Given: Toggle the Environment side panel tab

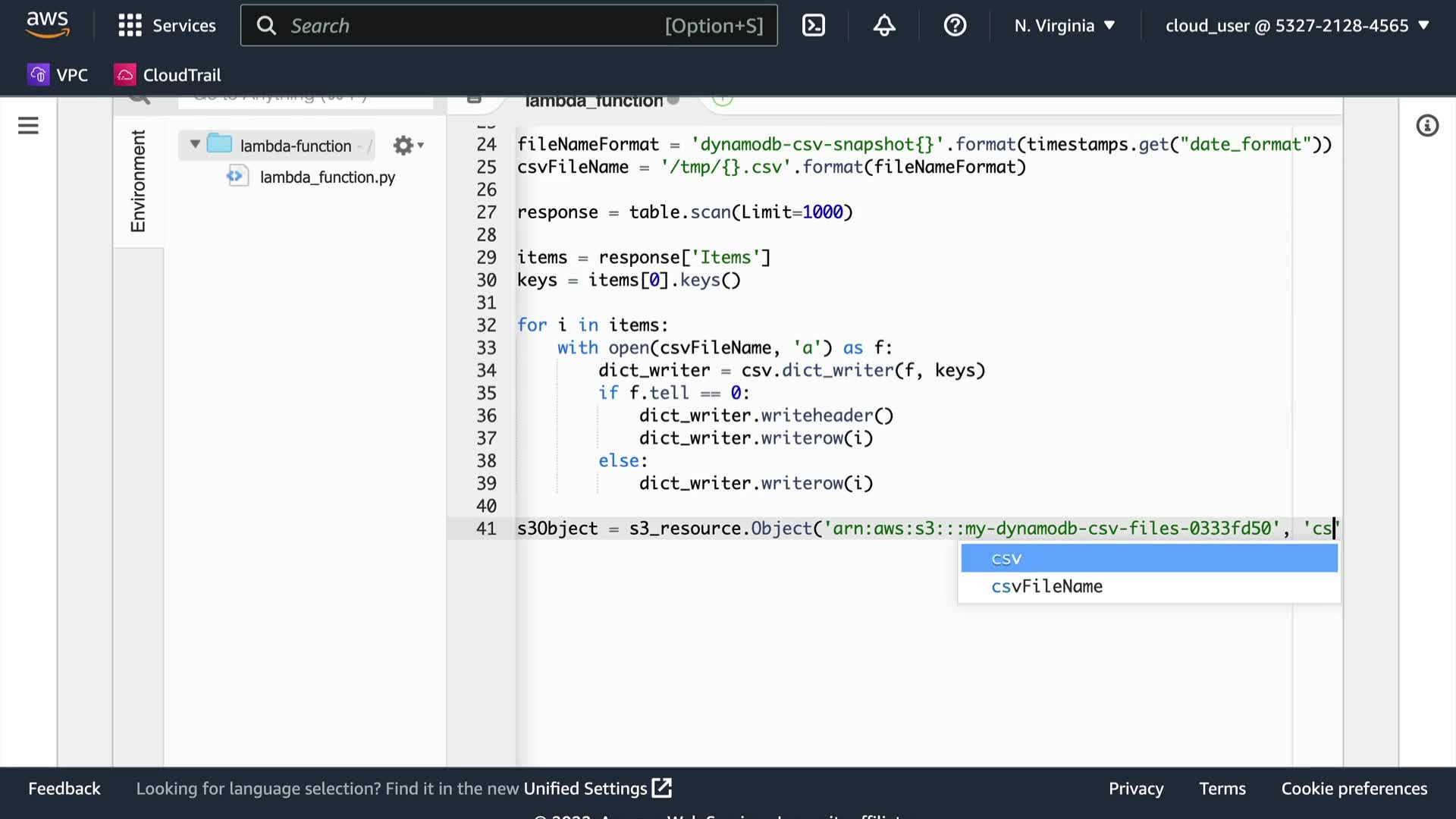Looking at the screenshot, I should (138, 180).
